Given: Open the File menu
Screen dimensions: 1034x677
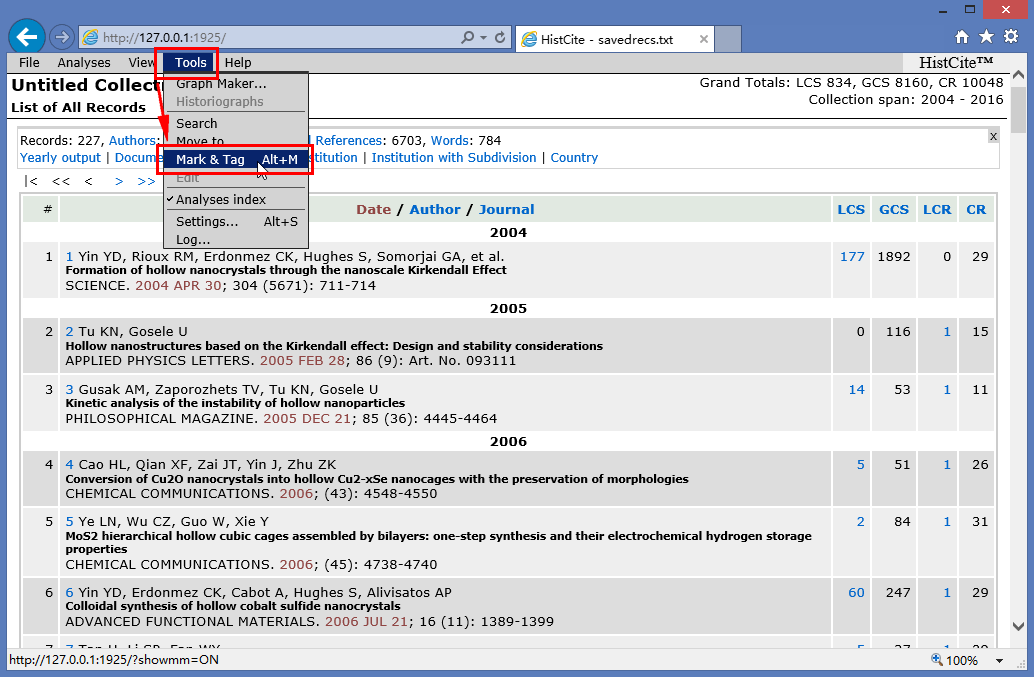Looking at the screenshot, I should tap(29, 63).
